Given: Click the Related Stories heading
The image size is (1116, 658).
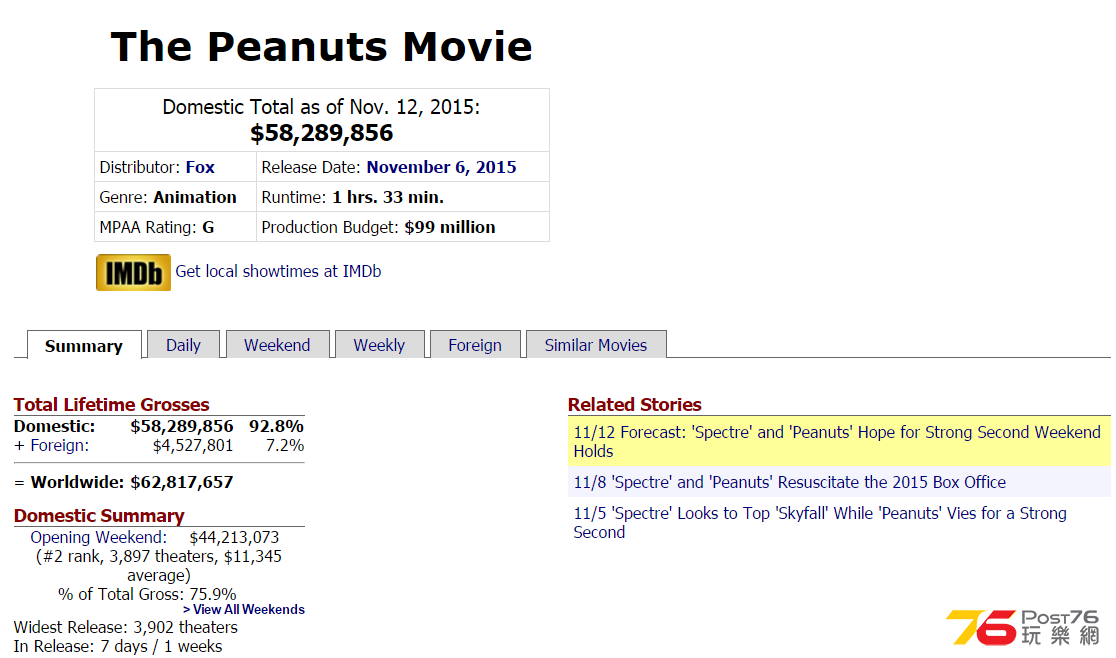Looking at the screenshot, I should [634, 404].
